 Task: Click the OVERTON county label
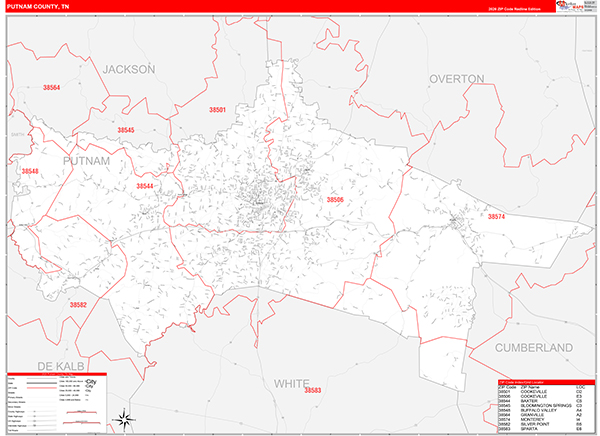(457, 79)
